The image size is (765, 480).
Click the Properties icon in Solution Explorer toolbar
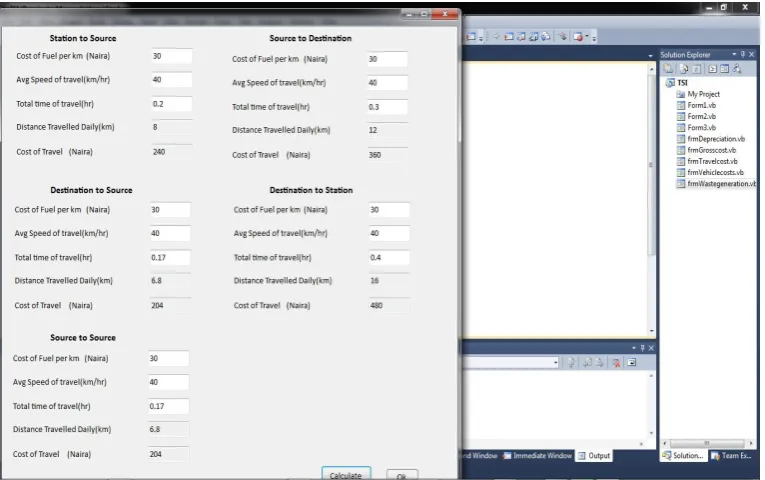coord(668,69)
